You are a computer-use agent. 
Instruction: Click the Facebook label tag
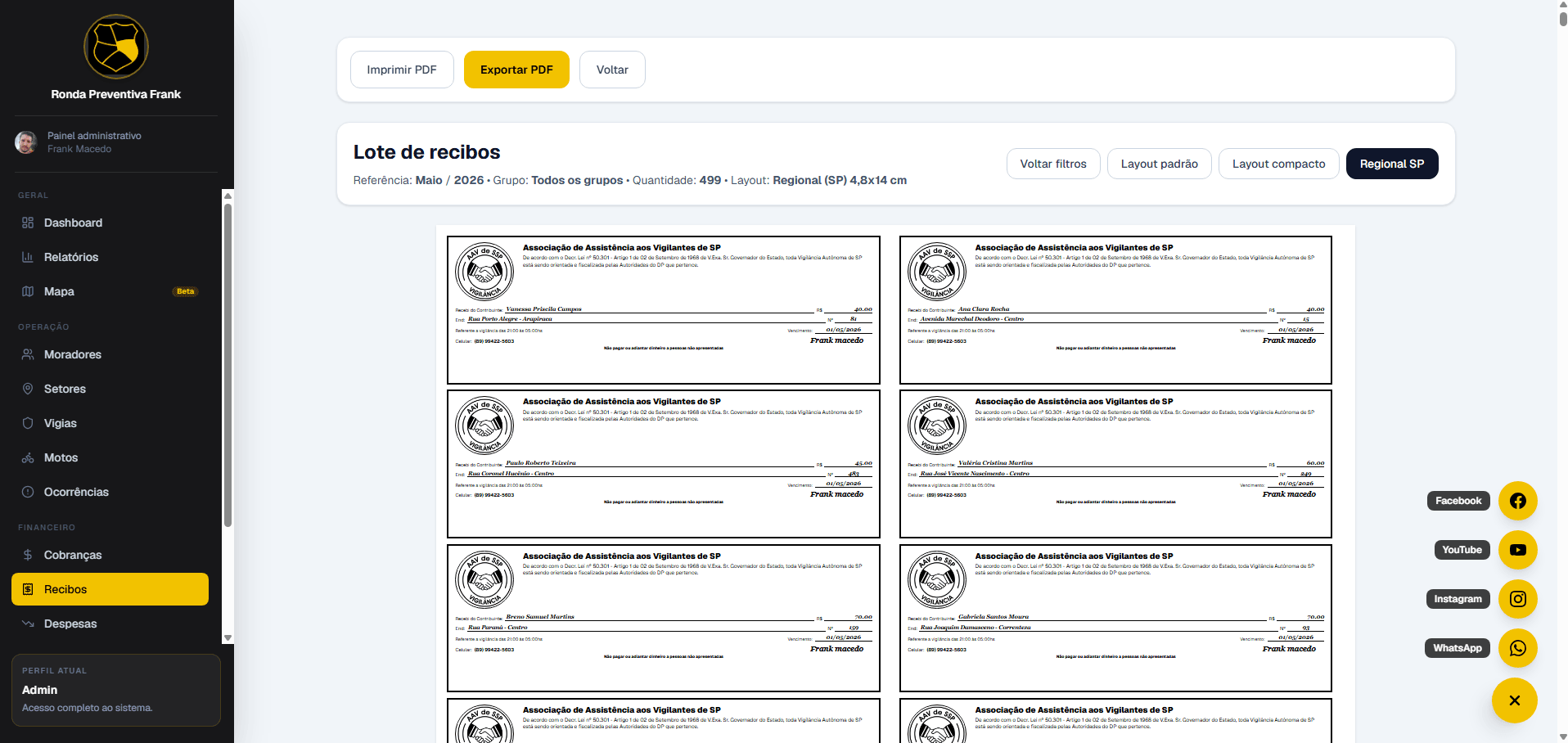point(1458,501)
